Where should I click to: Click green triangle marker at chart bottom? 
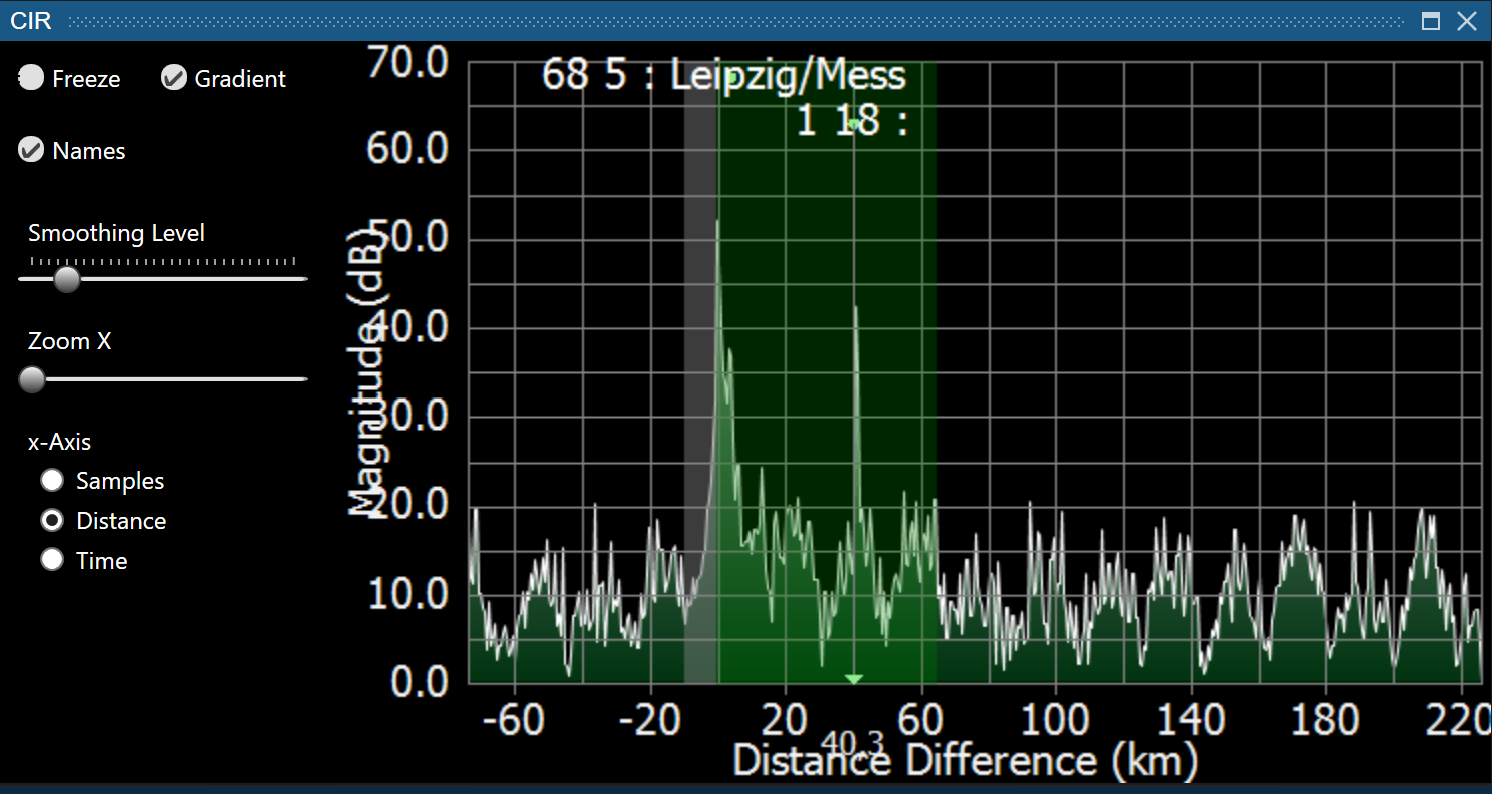853,679
